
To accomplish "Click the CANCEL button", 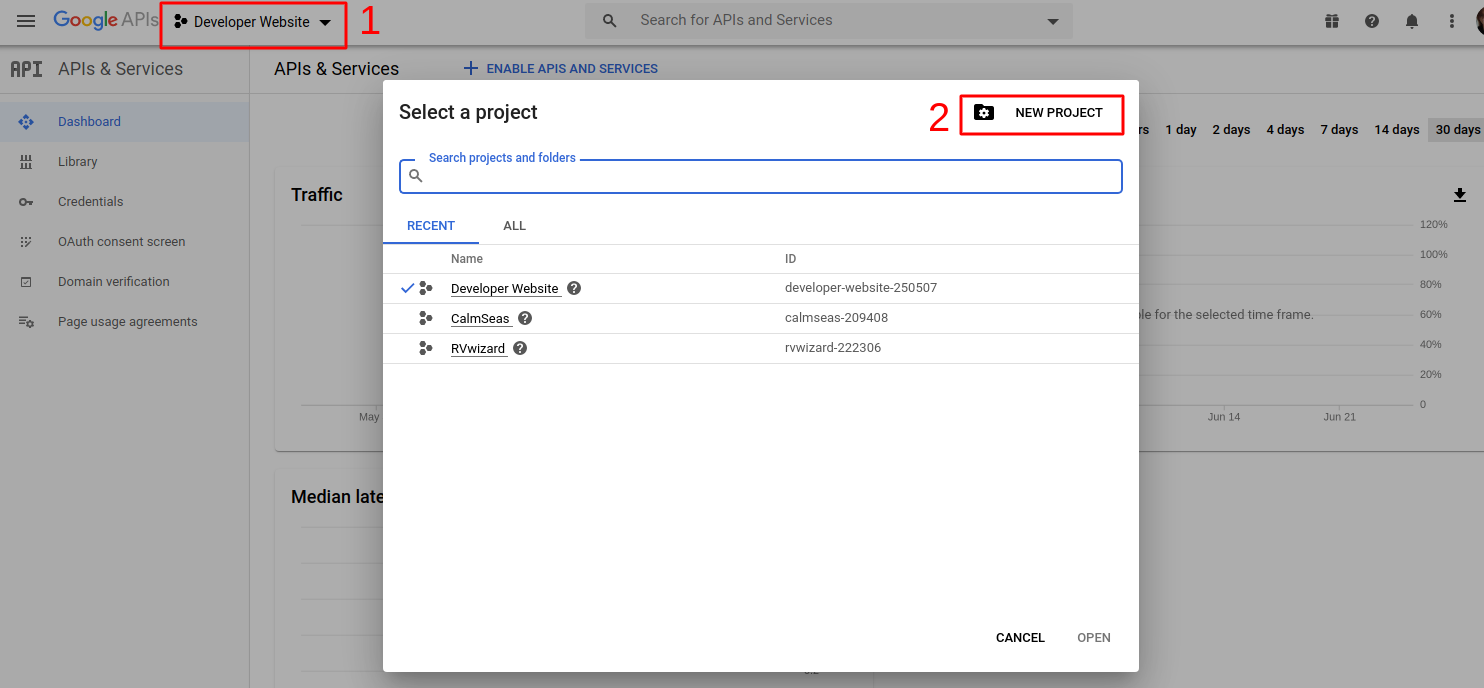I will click(1020, 638).
